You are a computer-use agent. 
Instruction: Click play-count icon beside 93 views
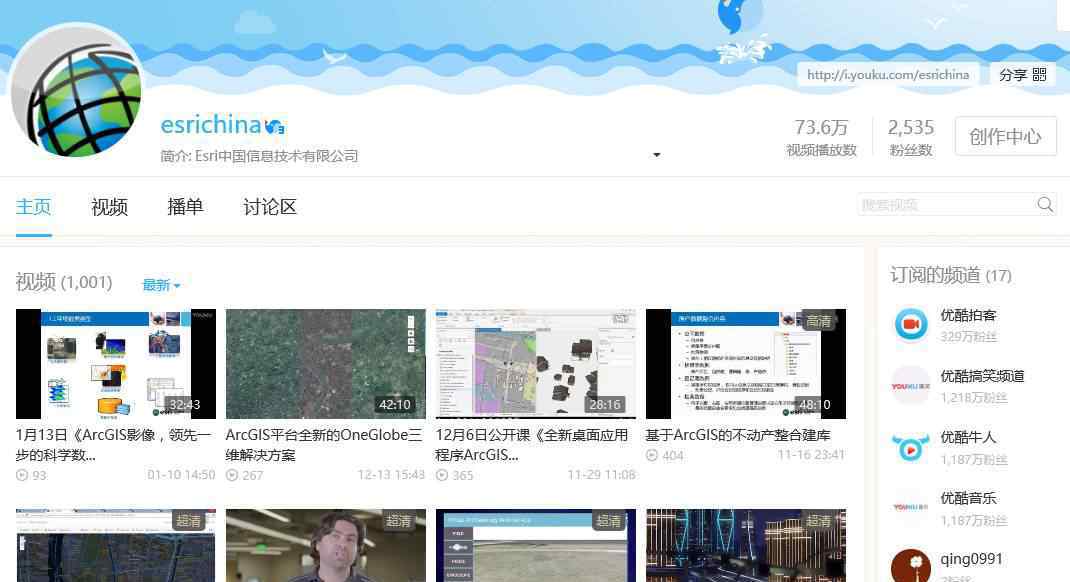click(x=22, y=475)
